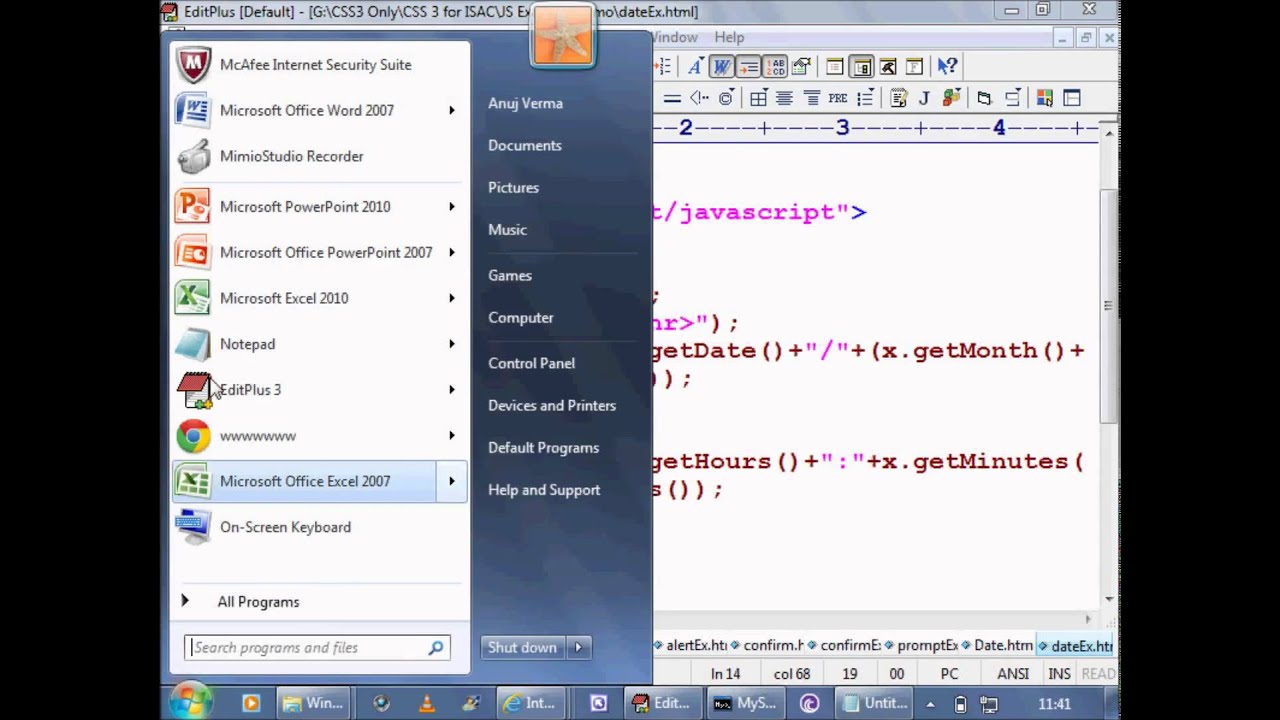The width and height of the screenshot is (1280, 720).
Task: Switch to the promptEx document tab
Action: pos(922,646)
